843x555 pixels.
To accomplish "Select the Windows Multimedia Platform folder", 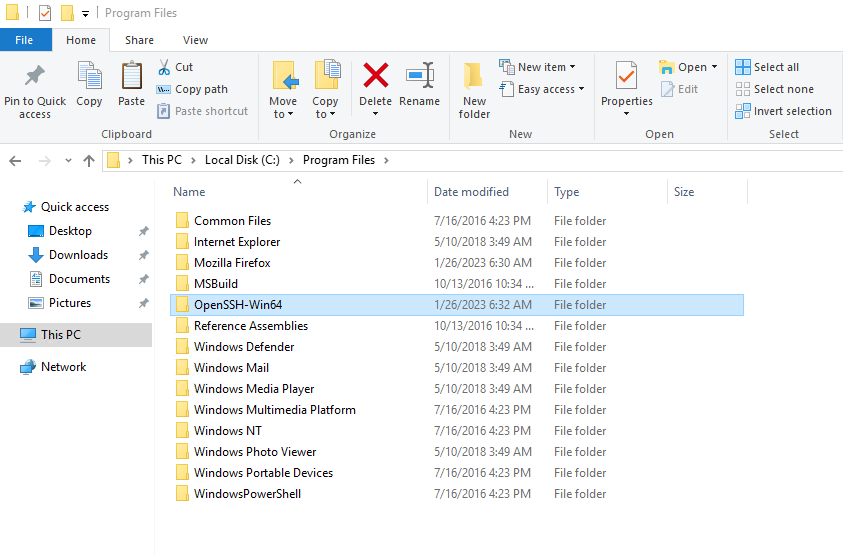I will [x=457, y=410].
